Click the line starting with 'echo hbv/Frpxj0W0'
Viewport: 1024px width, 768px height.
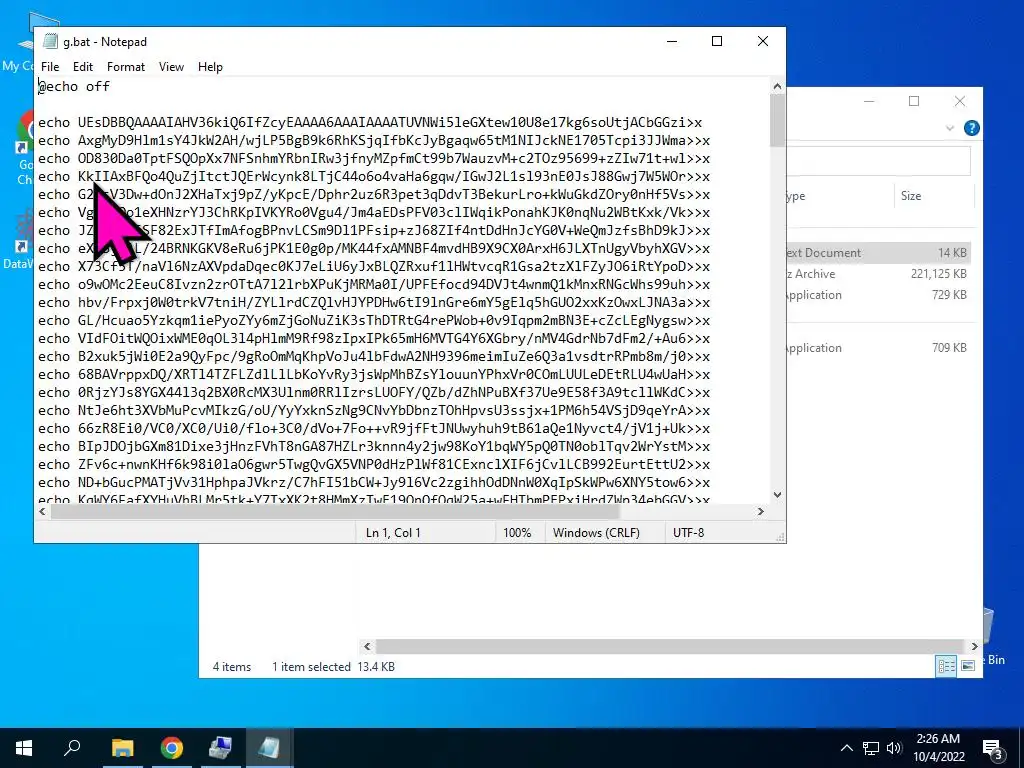(x=374, y=302)
